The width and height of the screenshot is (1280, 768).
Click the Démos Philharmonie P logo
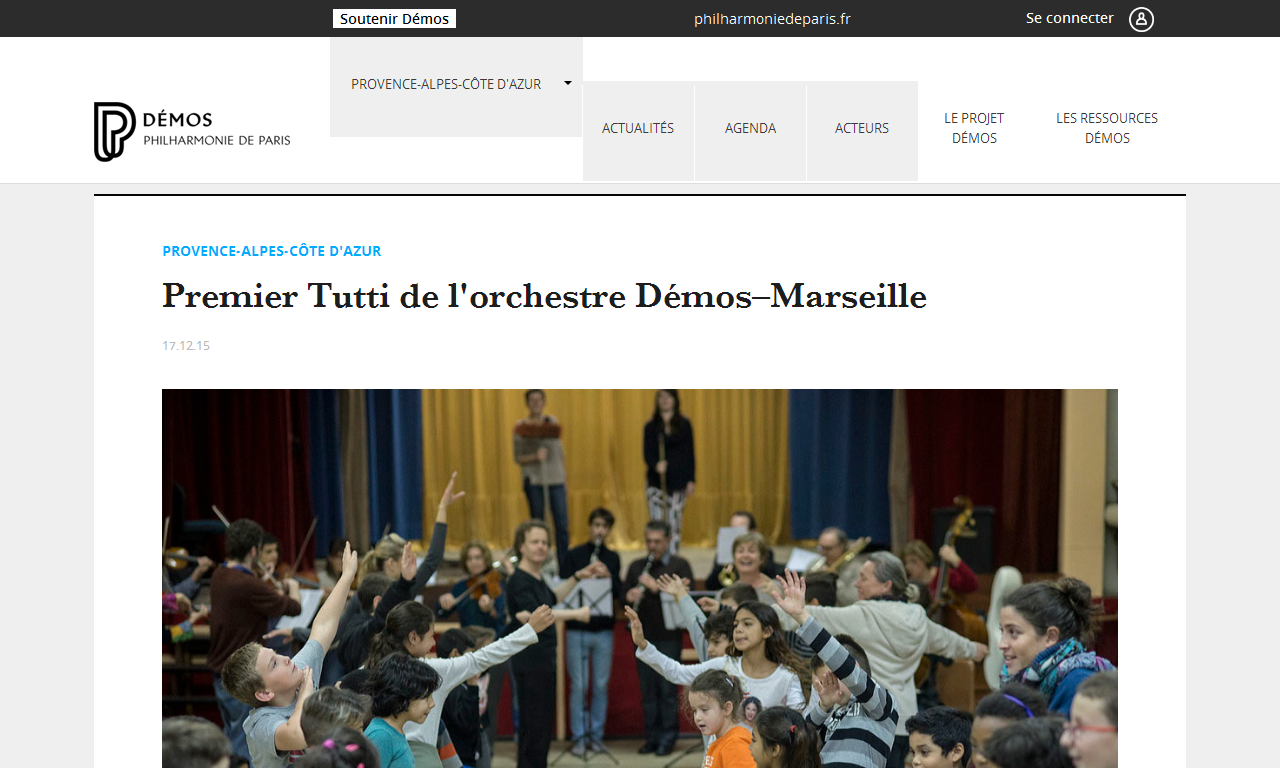pyautogui.click(x=114, y=131)
